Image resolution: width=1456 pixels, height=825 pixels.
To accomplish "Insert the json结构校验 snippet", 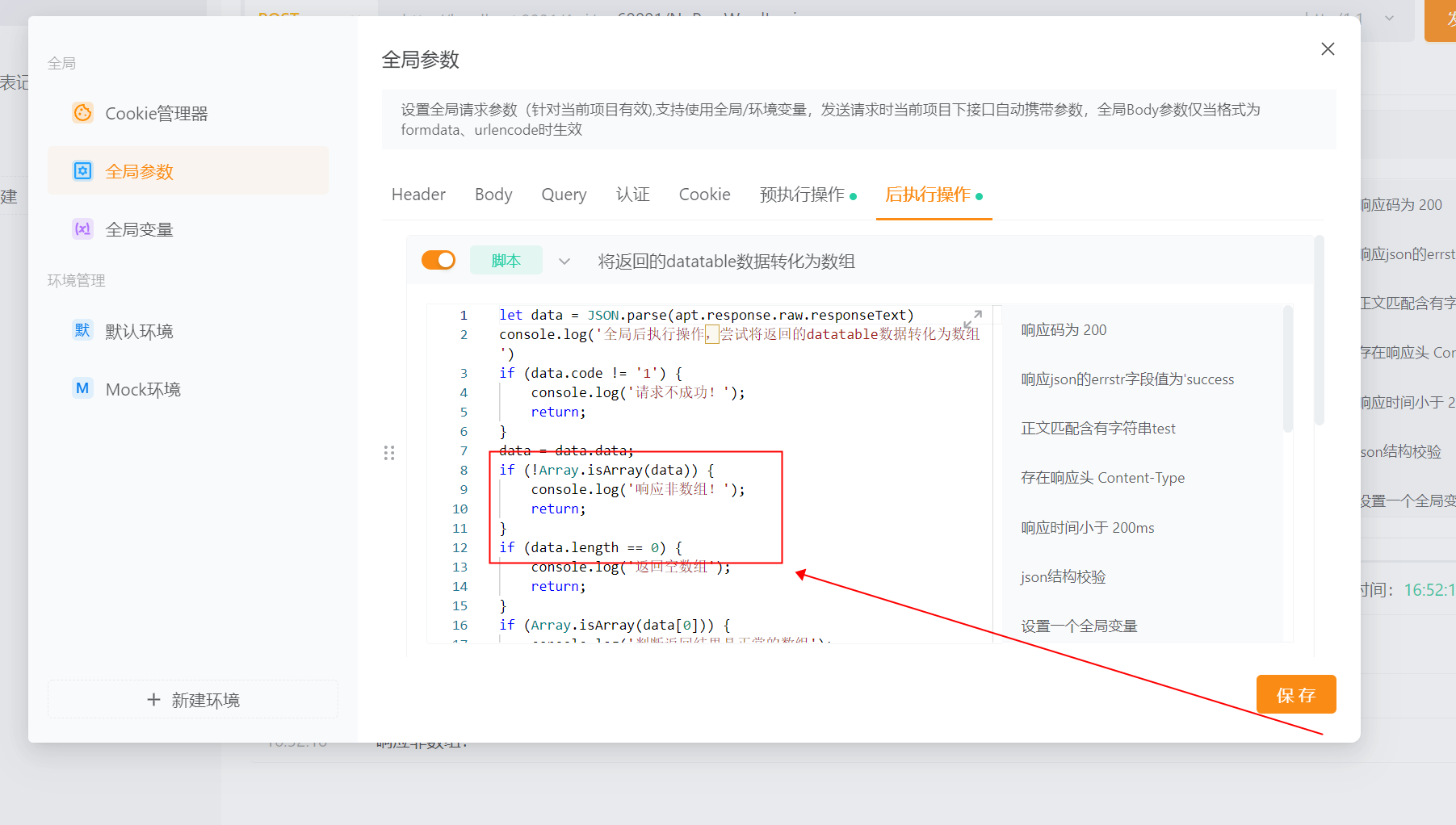I will pos(1063,577).
